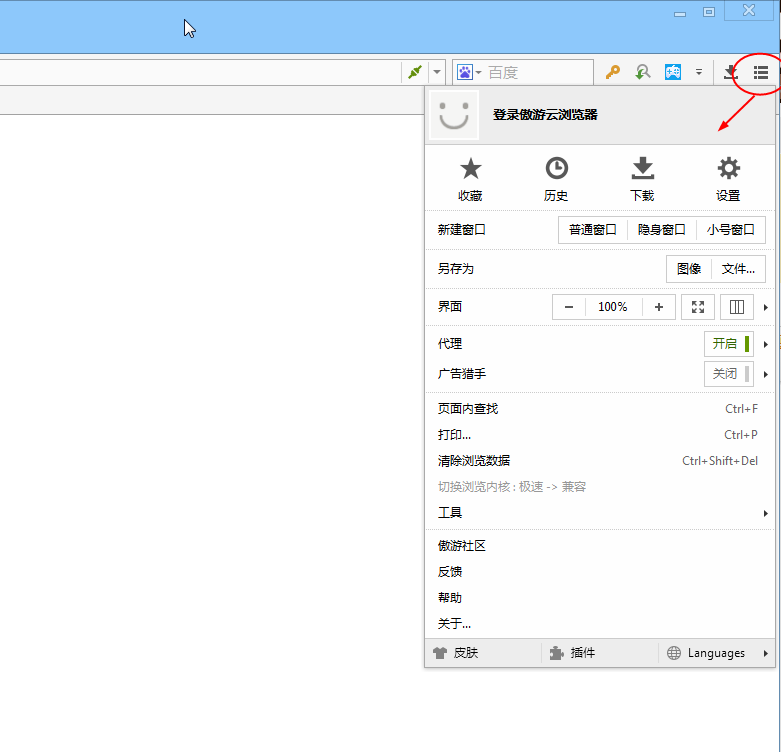This screenshot has height=752, width=781.
Task: Expand the 工具 tools submenu
Action: pyautogui.click(x=600, y=512)
